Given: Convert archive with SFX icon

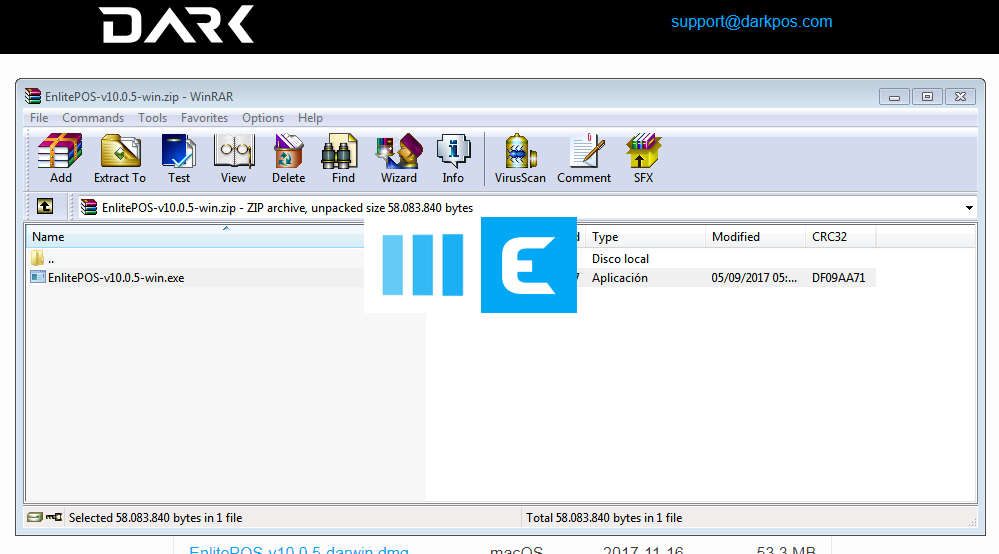Looking at the screenshot, I should tap(643, 159).
